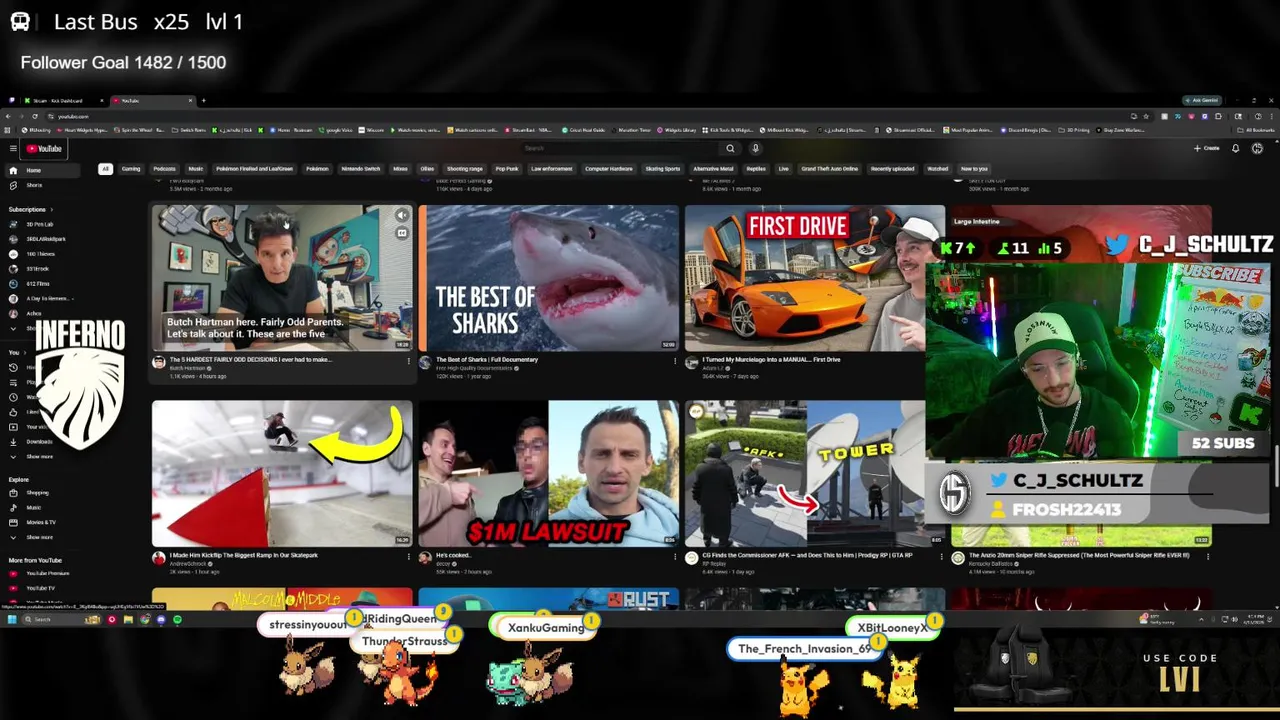Mute preview on Butch Hartman thumbnail
1280x720 pixels.
click(x=401, y=216)
